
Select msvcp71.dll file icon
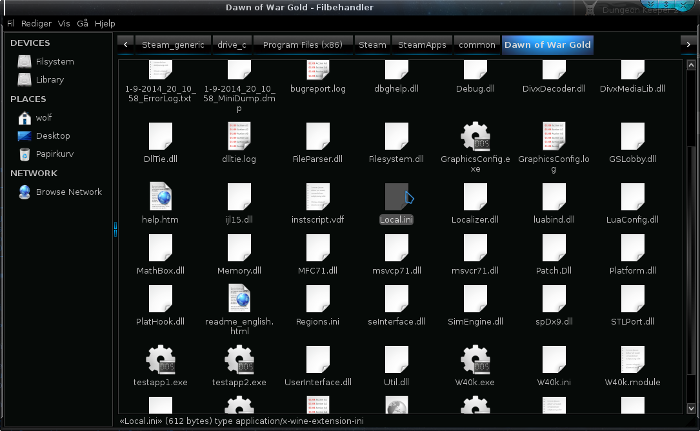point(396,247)
